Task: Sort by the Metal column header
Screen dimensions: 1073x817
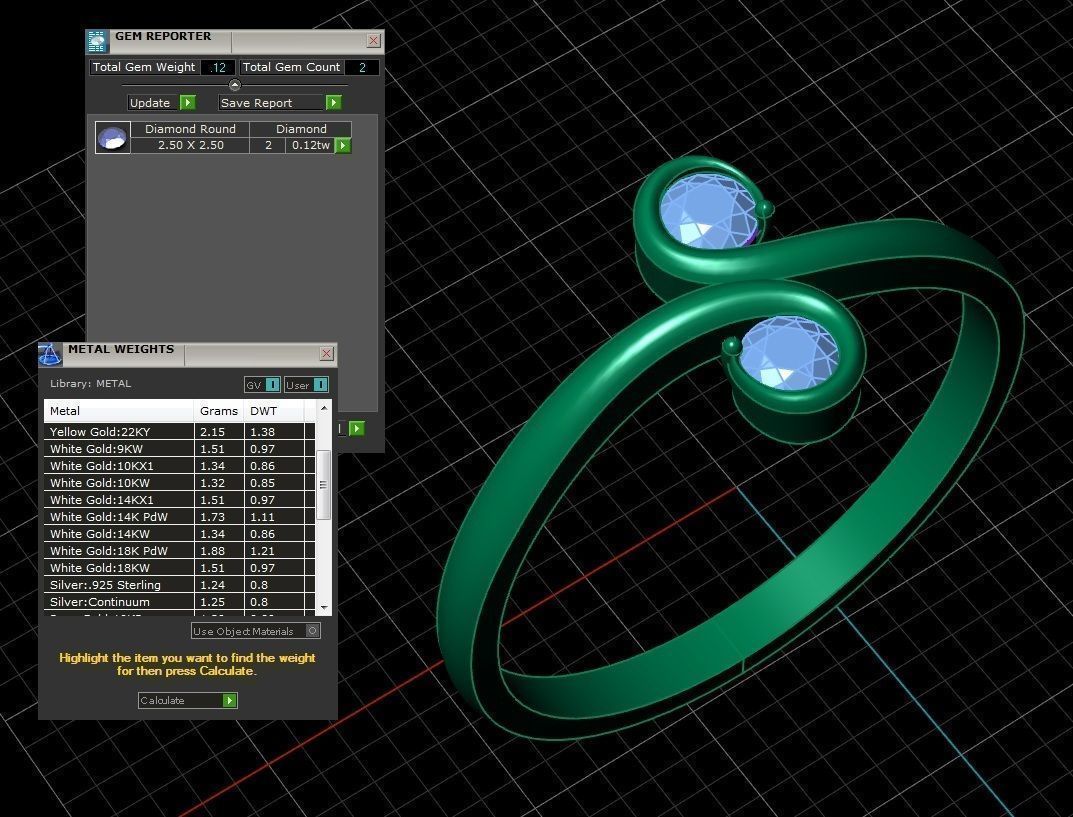Action: [x=119, y=411]
